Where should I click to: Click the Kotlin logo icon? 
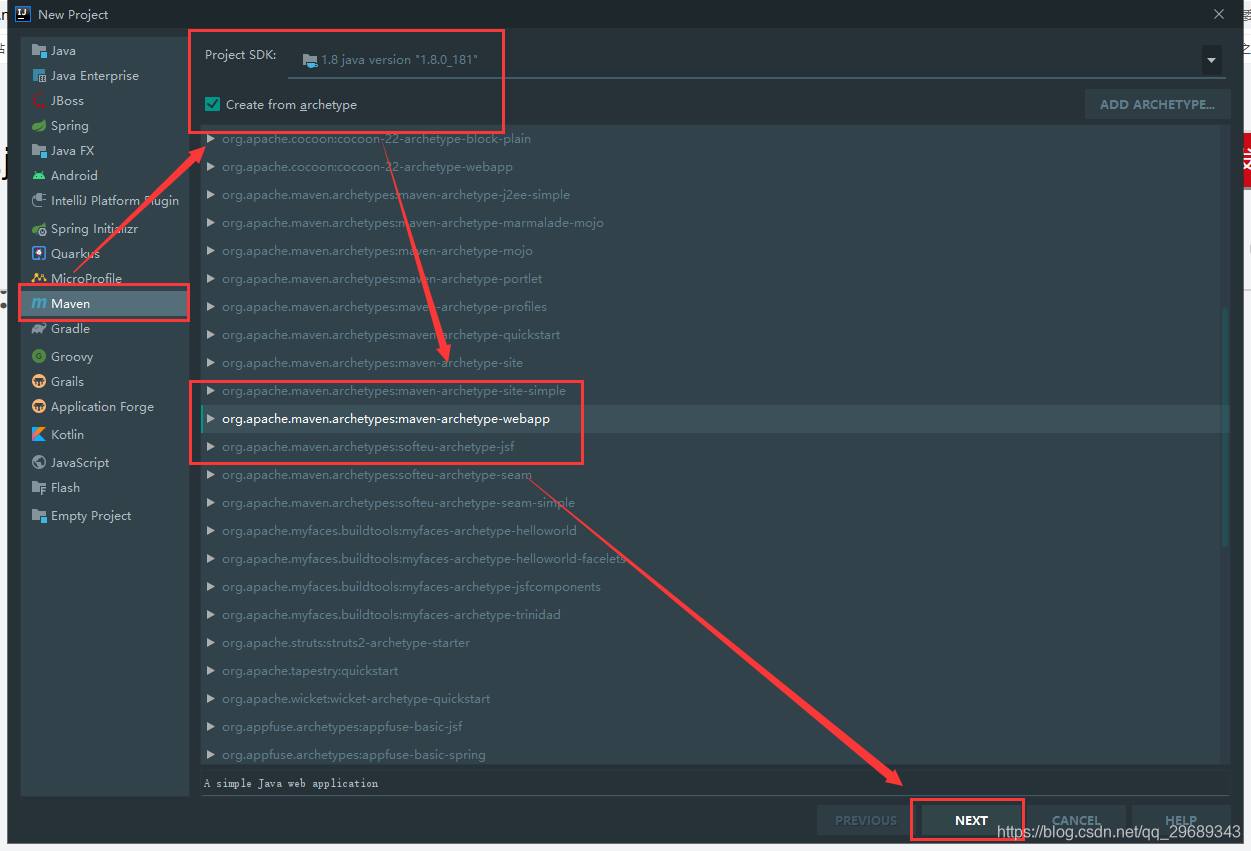point(39,435)
